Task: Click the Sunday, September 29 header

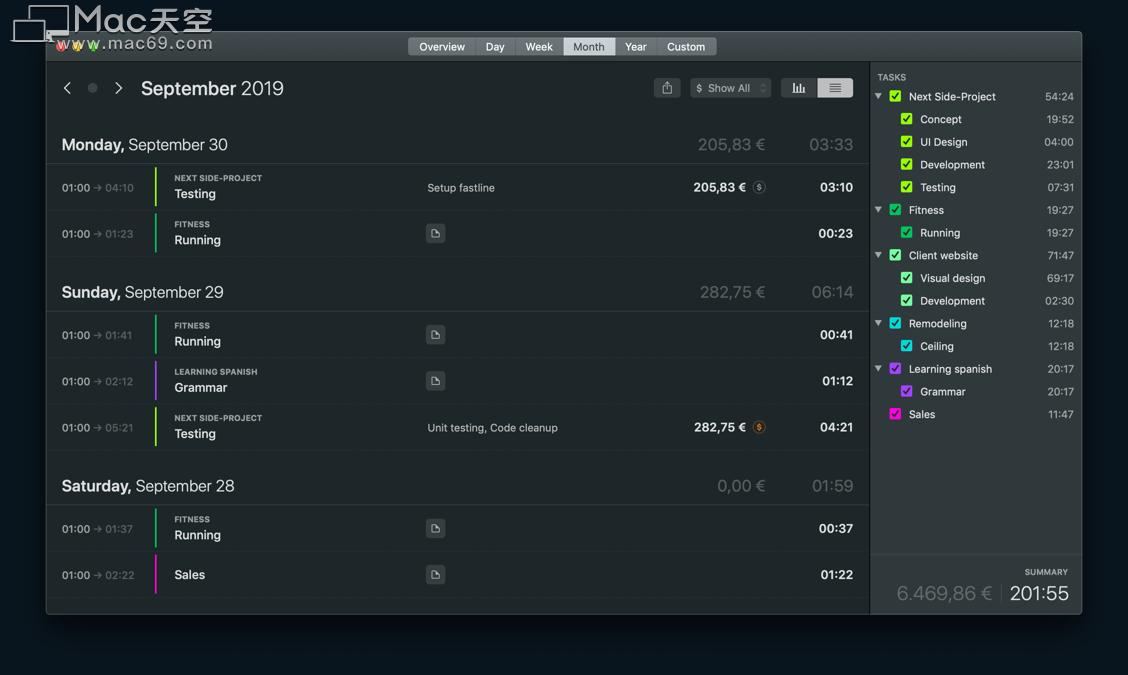Action: click(x=142, y=292)
